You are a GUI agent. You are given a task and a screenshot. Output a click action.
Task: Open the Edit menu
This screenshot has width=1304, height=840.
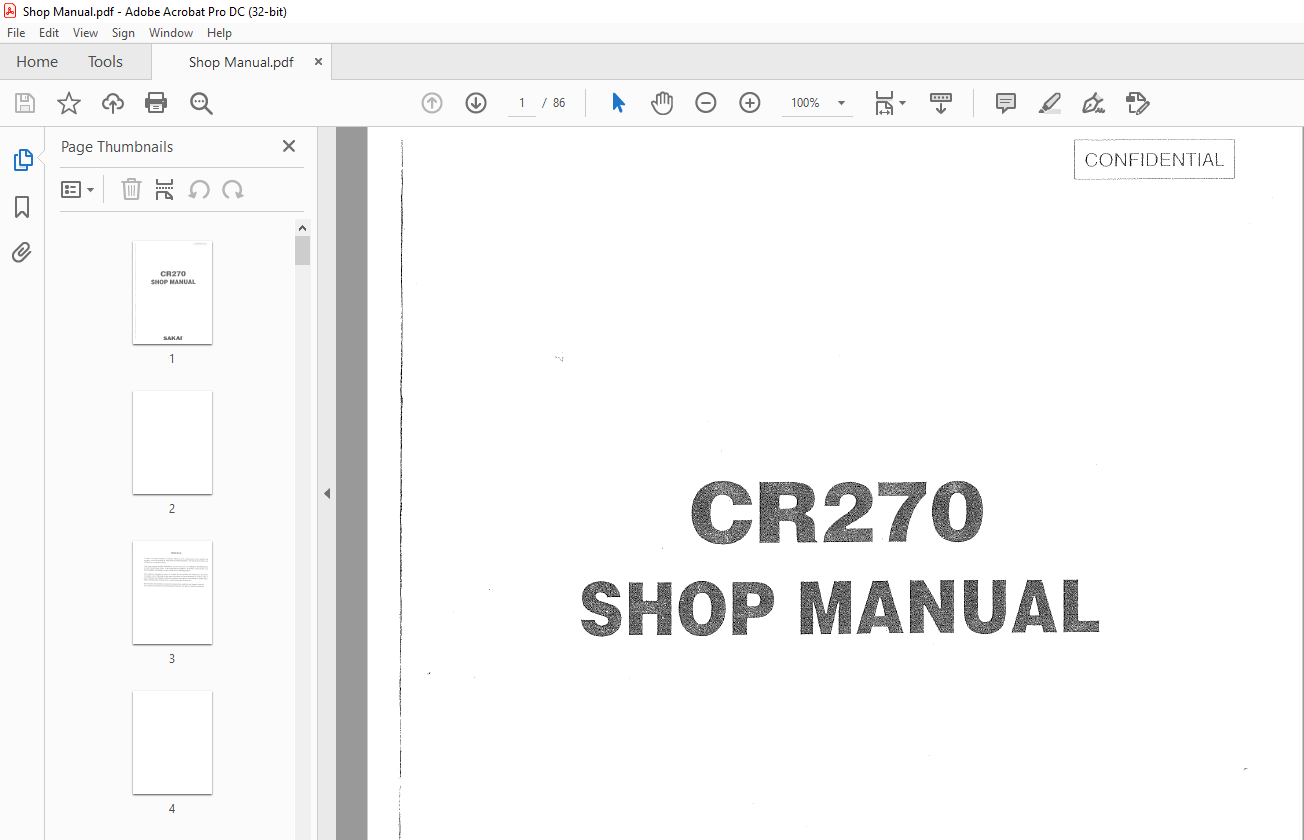click(x=49, y=33)
